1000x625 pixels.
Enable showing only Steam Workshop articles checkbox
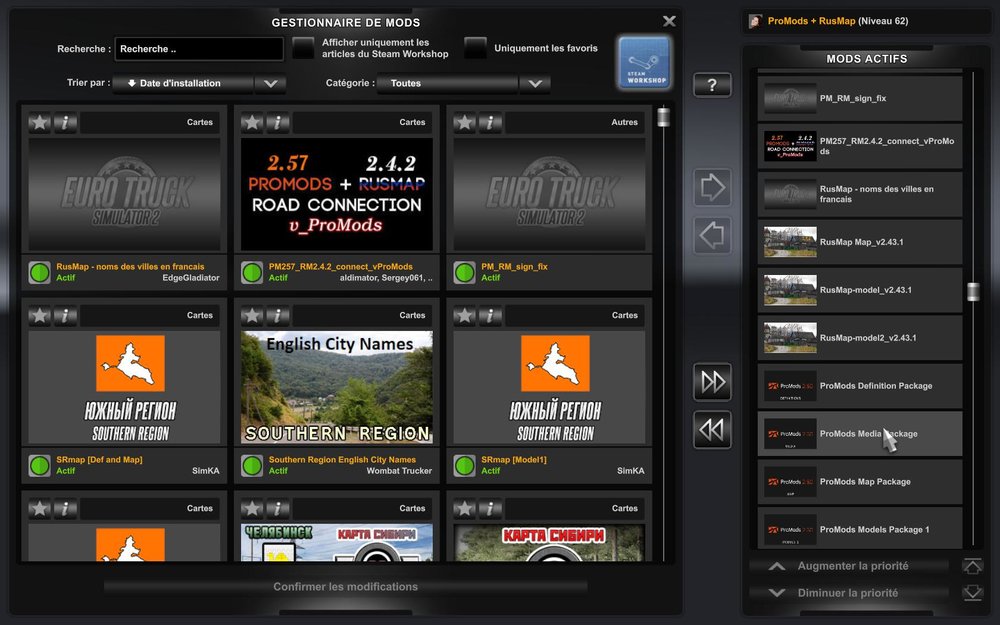pyautogui.click(x=303, y=48)
